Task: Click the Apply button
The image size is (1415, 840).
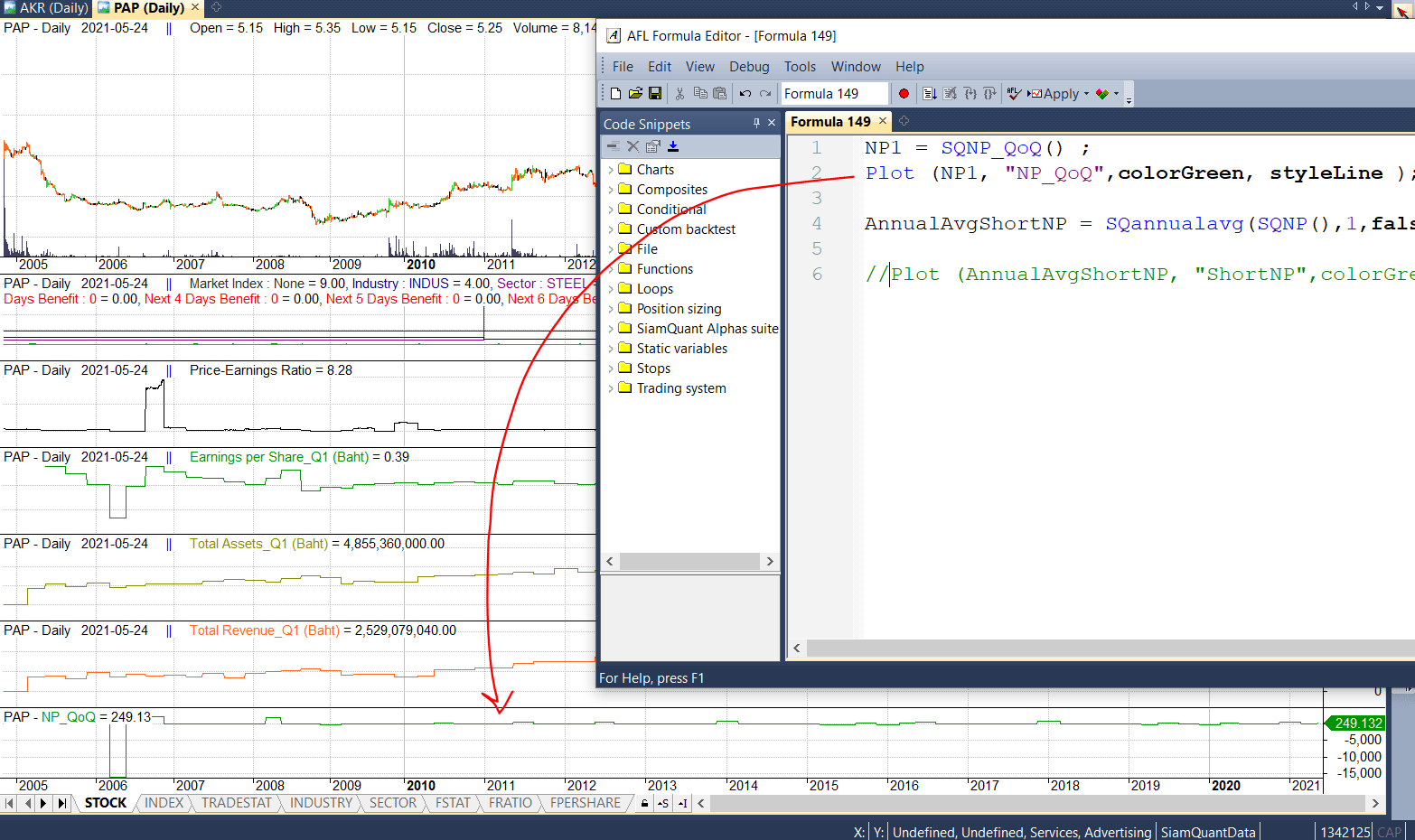Action: [x=1054, y=94]
